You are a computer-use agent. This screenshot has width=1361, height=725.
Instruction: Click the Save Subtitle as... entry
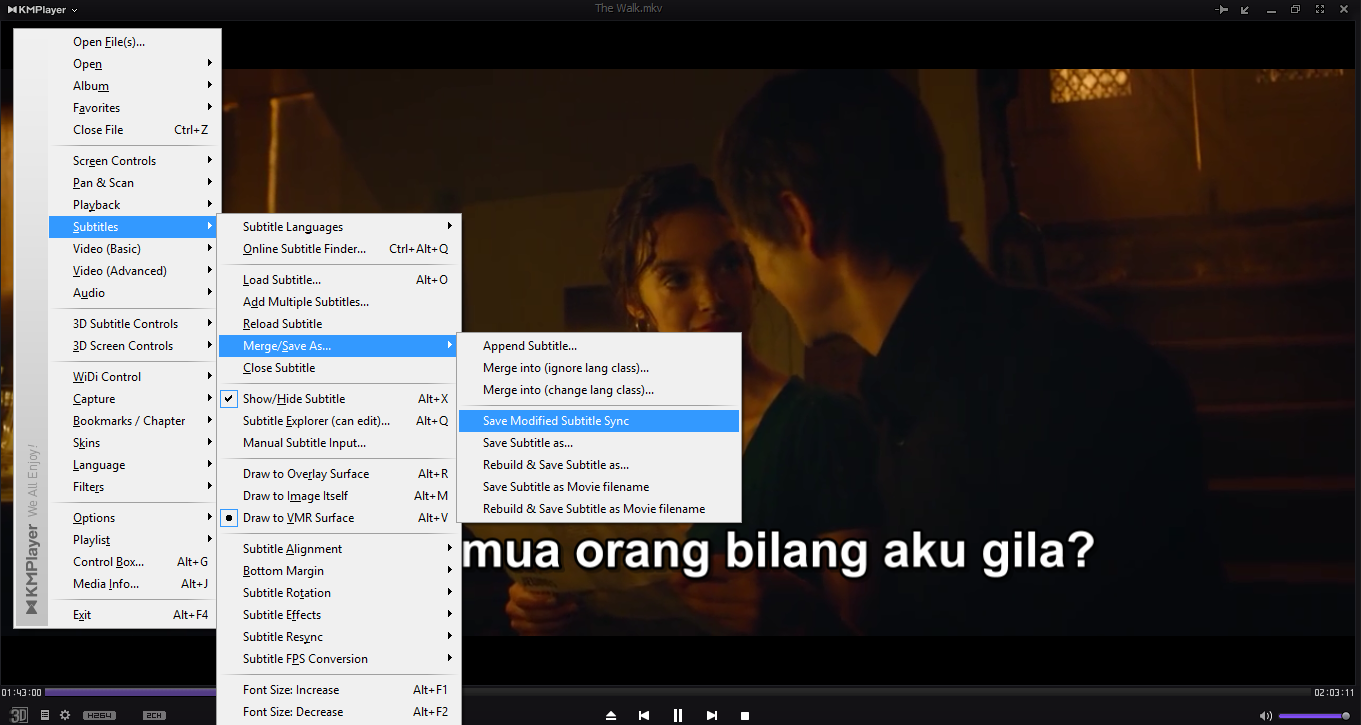click(x=599, y=443)
